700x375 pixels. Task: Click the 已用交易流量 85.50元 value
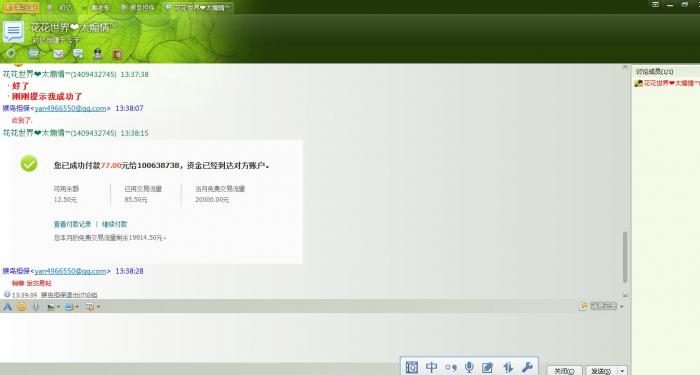point(136,200)
